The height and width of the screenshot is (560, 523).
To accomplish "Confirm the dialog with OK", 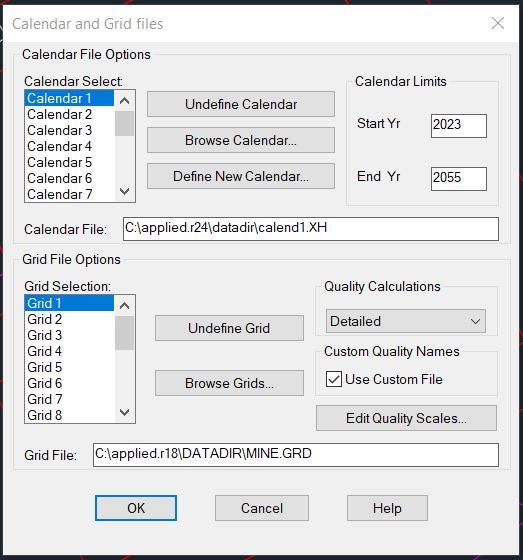I will tap(136, 508).
